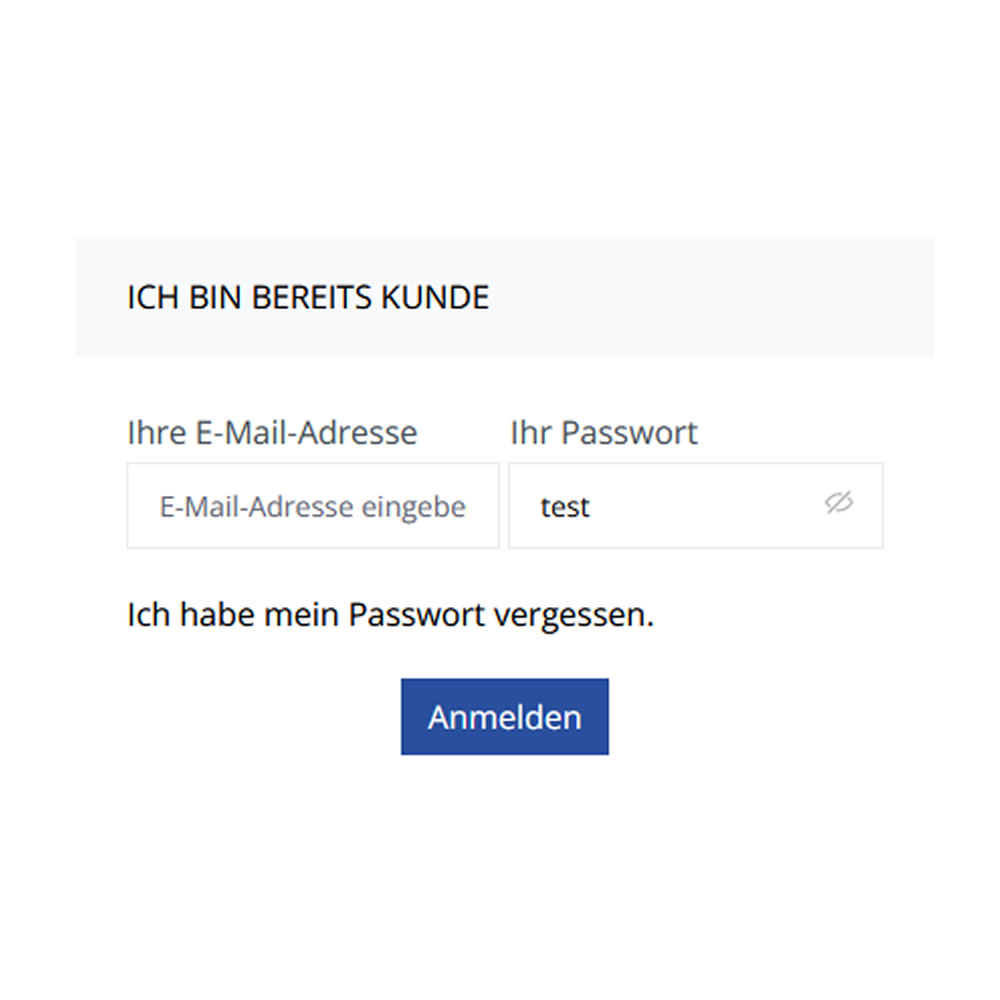Submit login via the blue Anmelden button
This screenshot has width=1000, height=1000.
pyautogui.click(x=504, y=717)
